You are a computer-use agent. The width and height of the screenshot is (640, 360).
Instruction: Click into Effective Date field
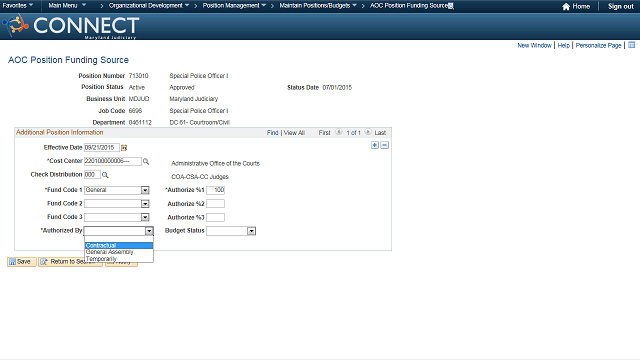pyautogui.click(x=102, y=148)
